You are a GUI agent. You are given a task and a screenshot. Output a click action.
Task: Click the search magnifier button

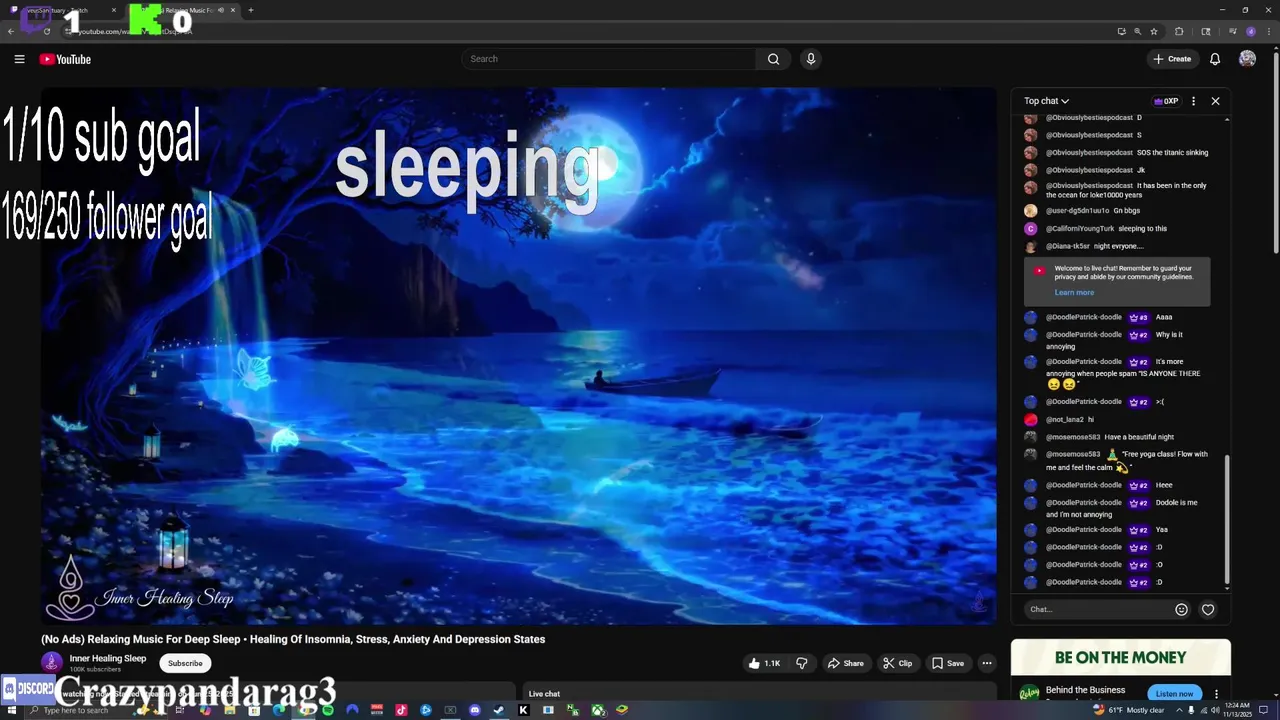tap(773, 59)
